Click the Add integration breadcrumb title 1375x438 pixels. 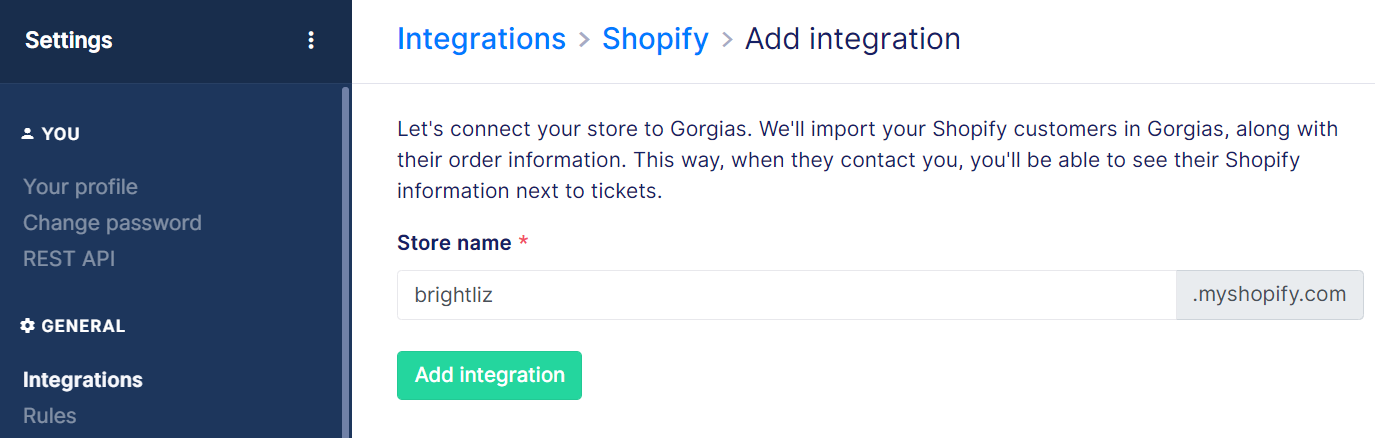tap(853, 39)
